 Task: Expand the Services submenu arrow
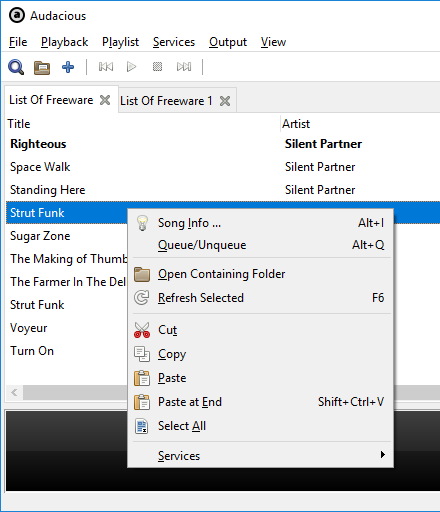pos(383,455)
